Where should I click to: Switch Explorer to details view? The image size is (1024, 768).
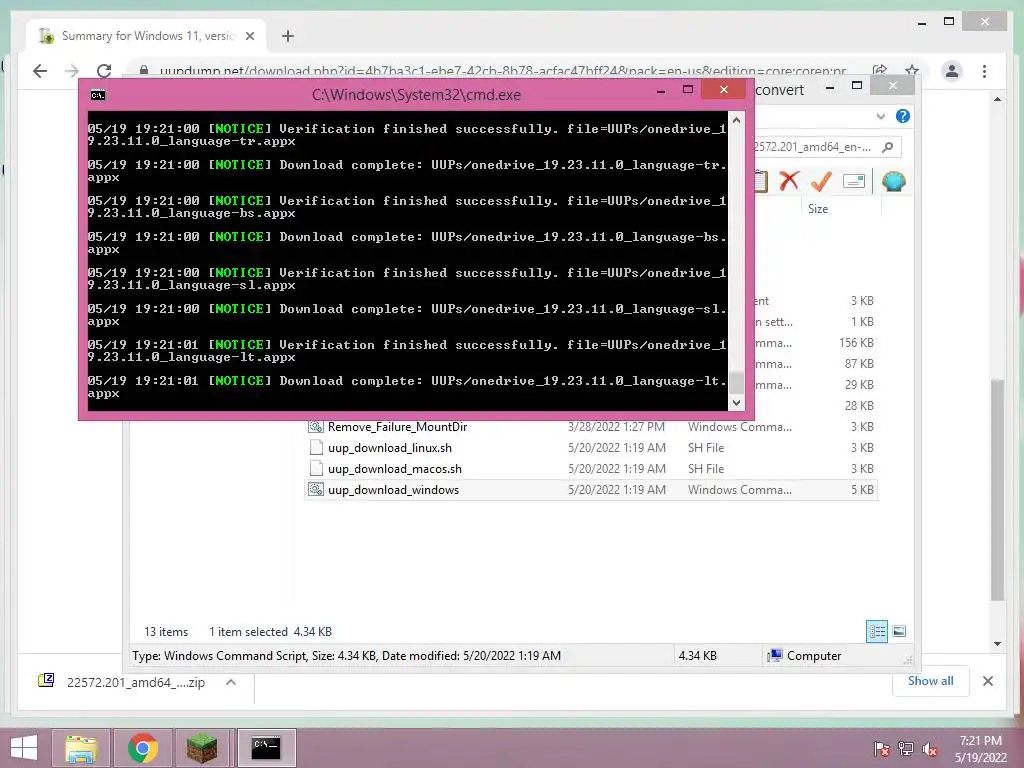[x=877, y=631]
